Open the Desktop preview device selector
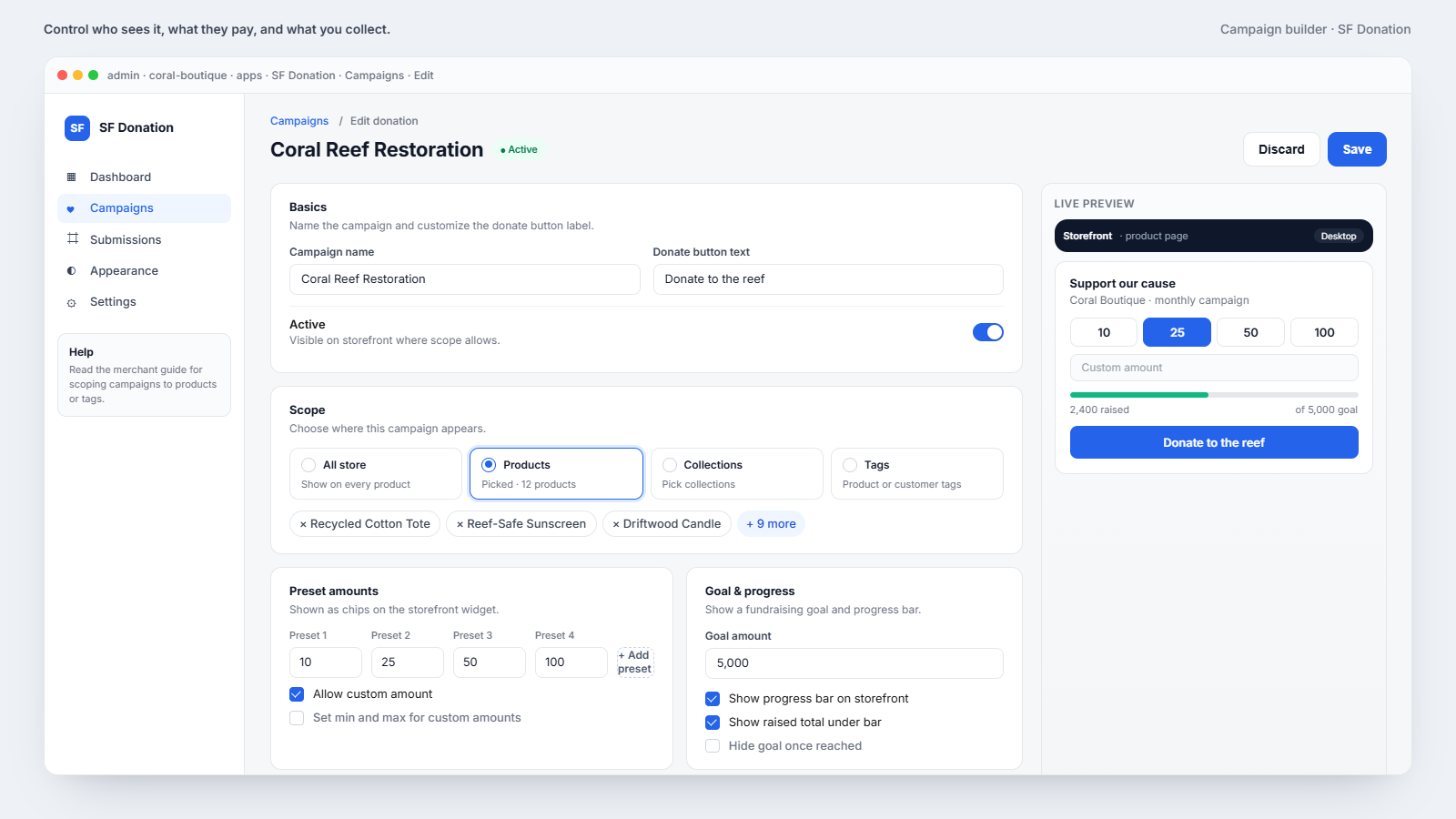The width and height of the screenshot is (1456, 819). point(1339,236)
